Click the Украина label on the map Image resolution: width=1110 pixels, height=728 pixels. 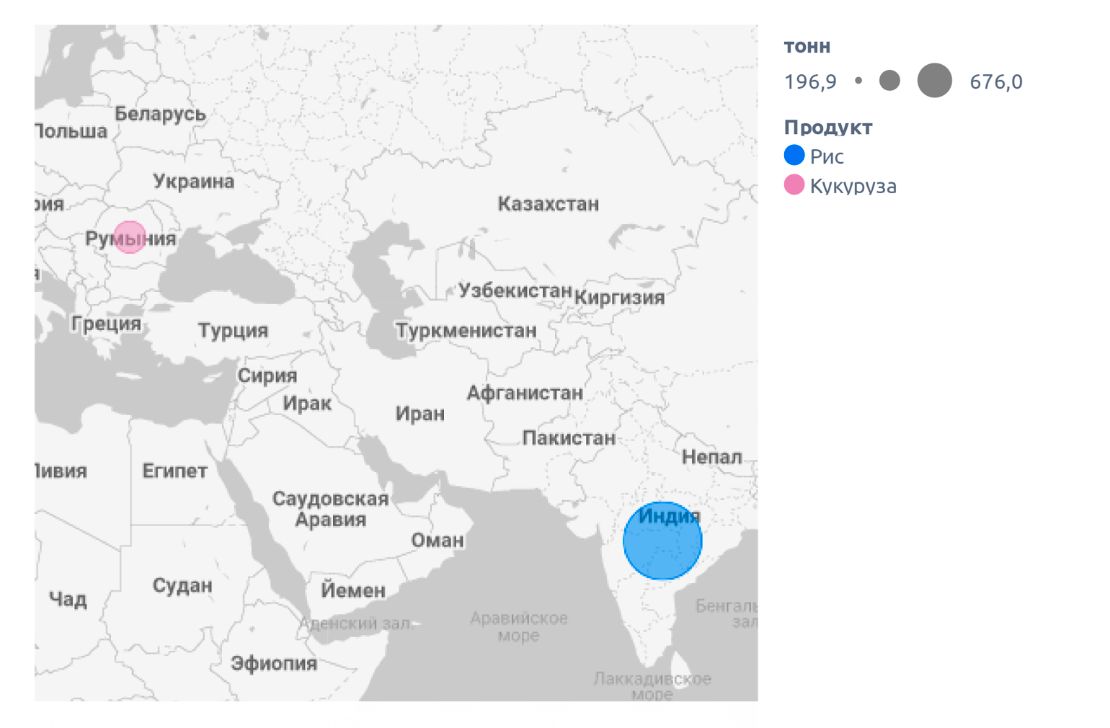click(194, 181)
